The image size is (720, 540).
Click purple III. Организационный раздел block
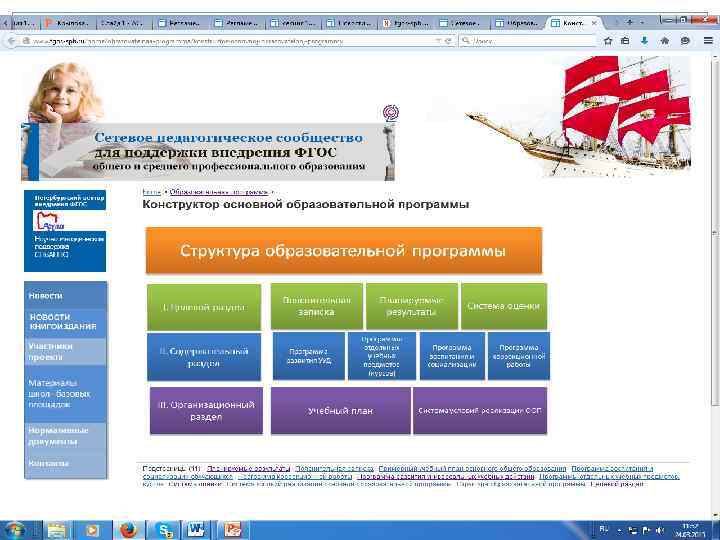206,411
